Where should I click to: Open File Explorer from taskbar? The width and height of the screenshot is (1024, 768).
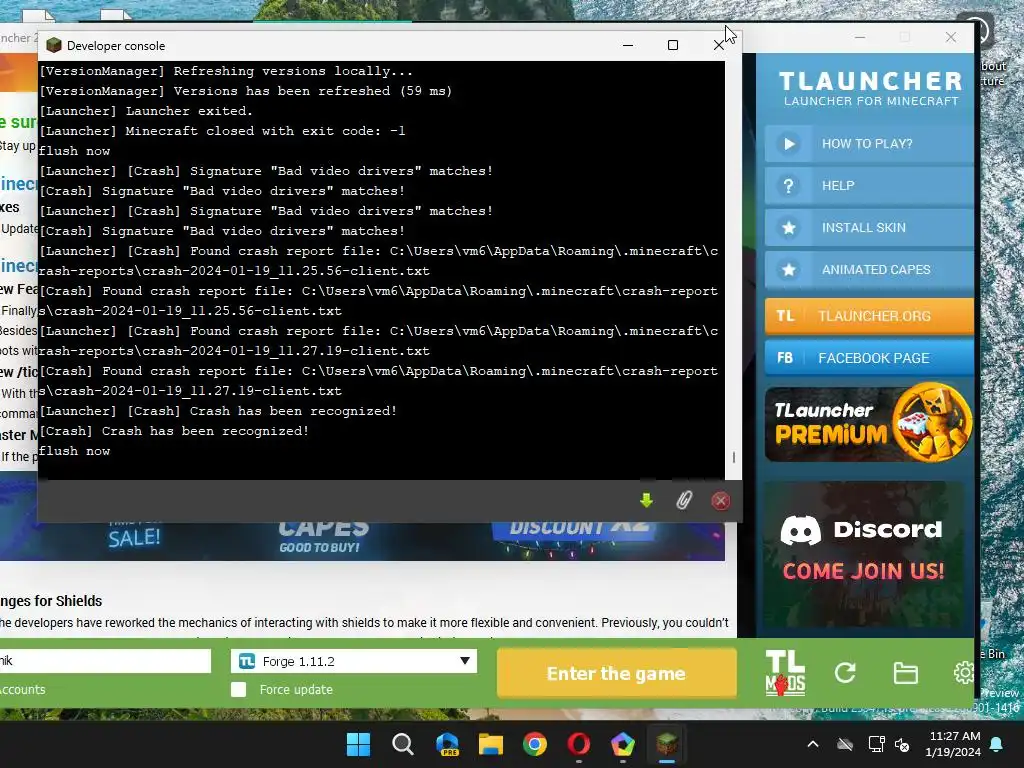[x=490, y=744]
